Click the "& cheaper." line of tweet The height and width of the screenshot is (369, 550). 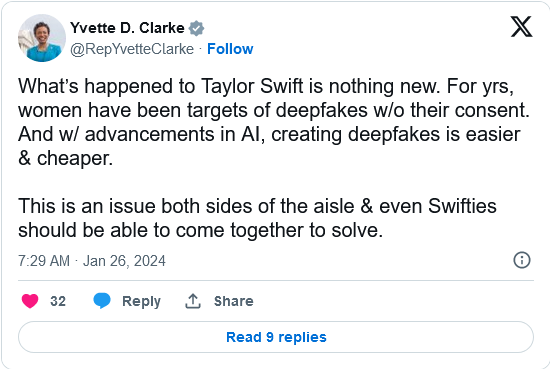pyautogui.click(x=66, y=158)
